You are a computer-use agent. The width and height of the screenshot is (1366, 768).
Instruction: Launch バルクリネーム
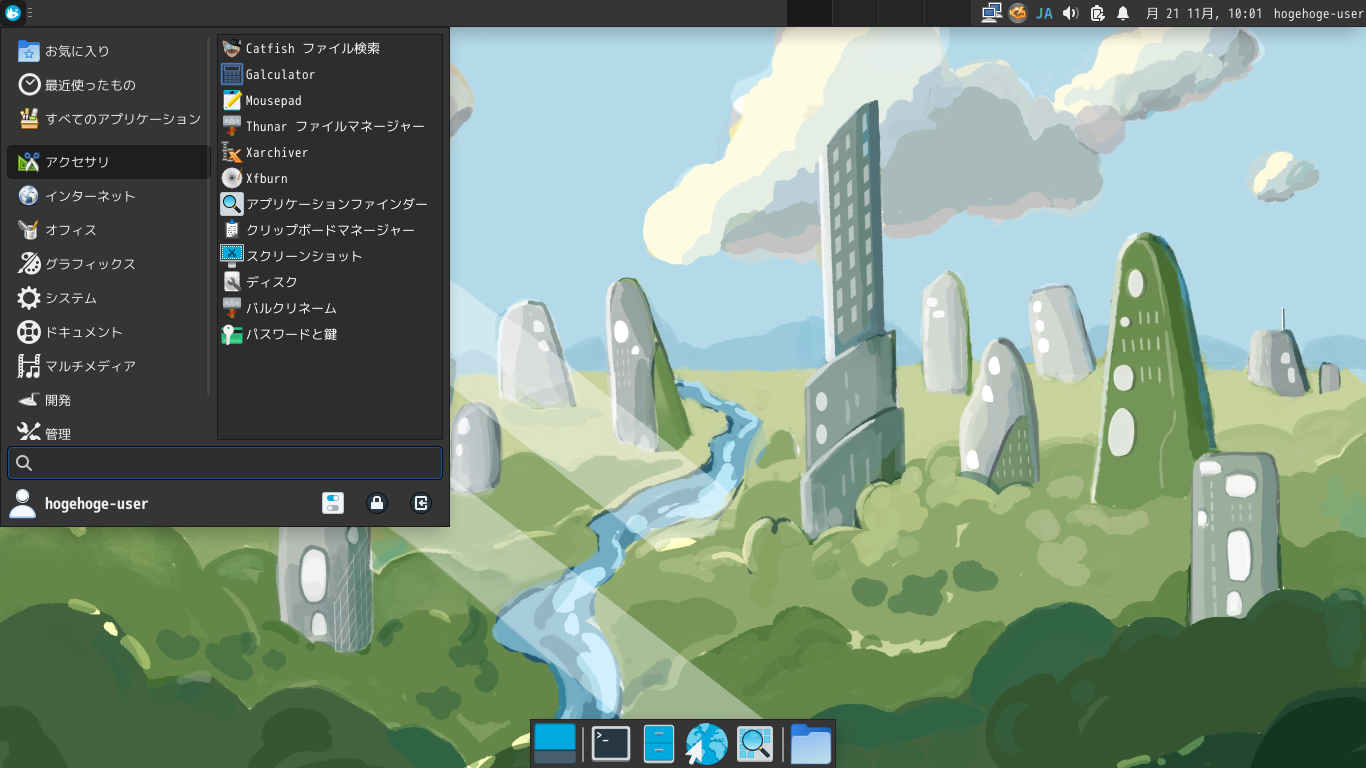click(330, 308)
